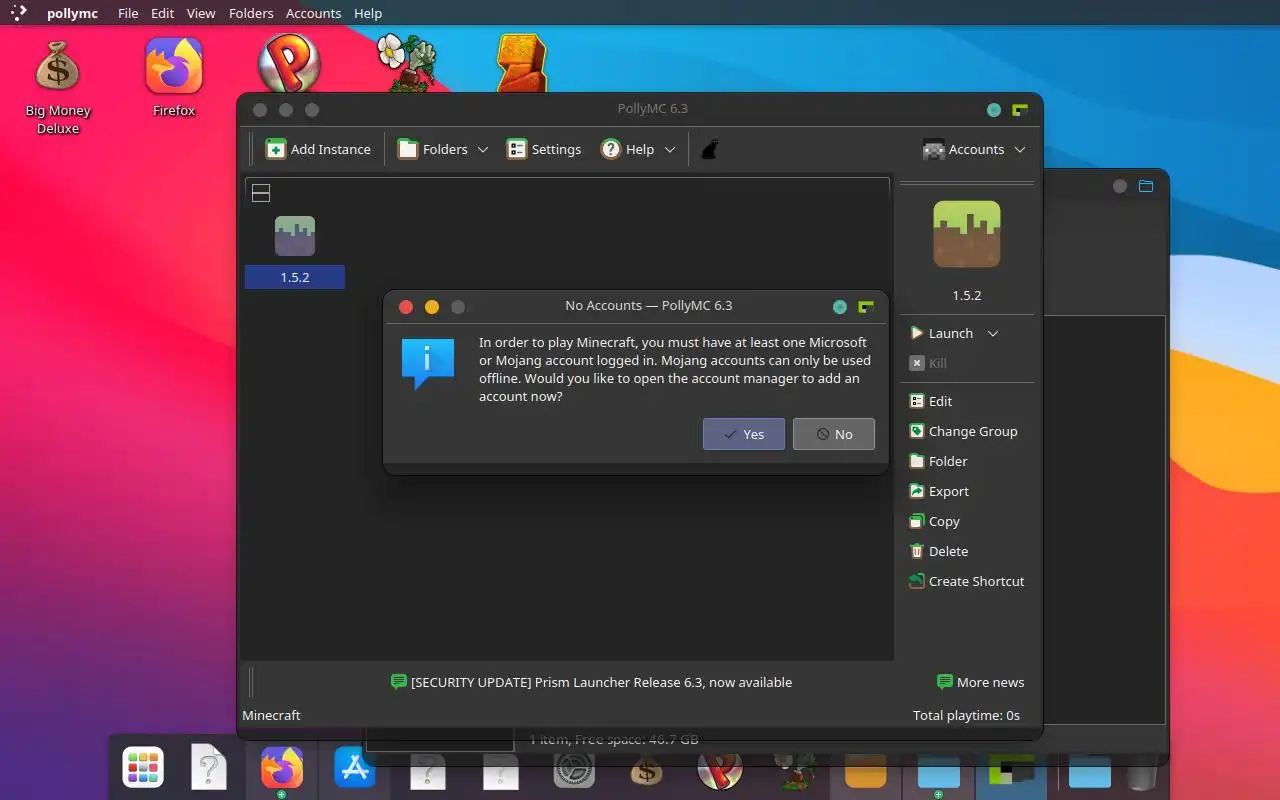The width and height of the screenshot is (1280, 800).
Task: Click the pollymc application menu
Action: [72, 13]
